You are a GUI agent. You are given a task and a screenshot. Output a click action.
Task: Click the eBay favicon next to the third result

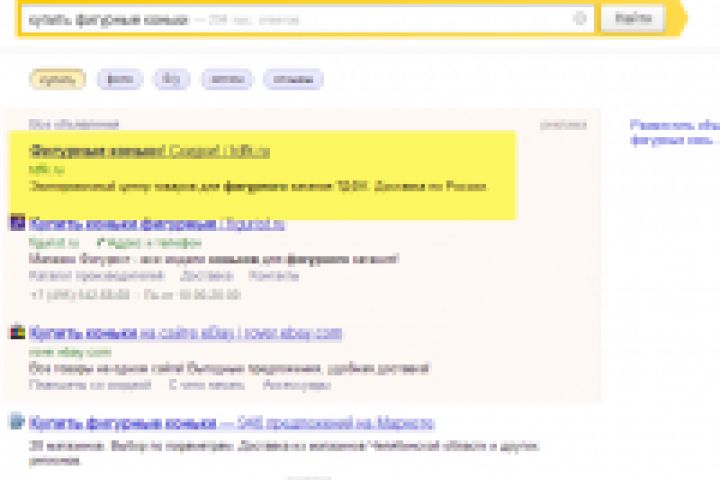17,332
